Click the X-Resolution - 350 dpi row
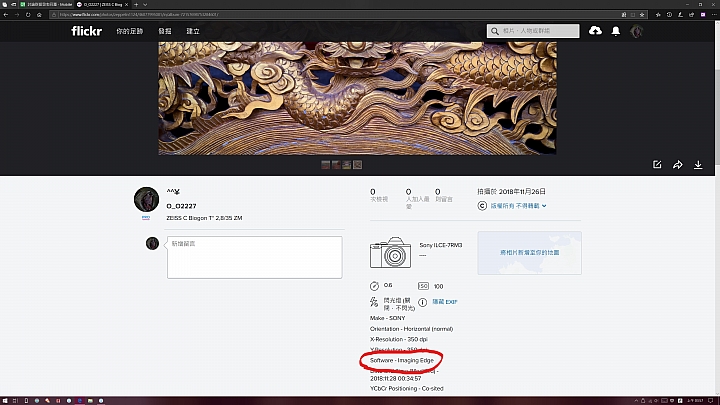Image resolution: width=720 pixels, height=405 pixels. tap(399, 339)
